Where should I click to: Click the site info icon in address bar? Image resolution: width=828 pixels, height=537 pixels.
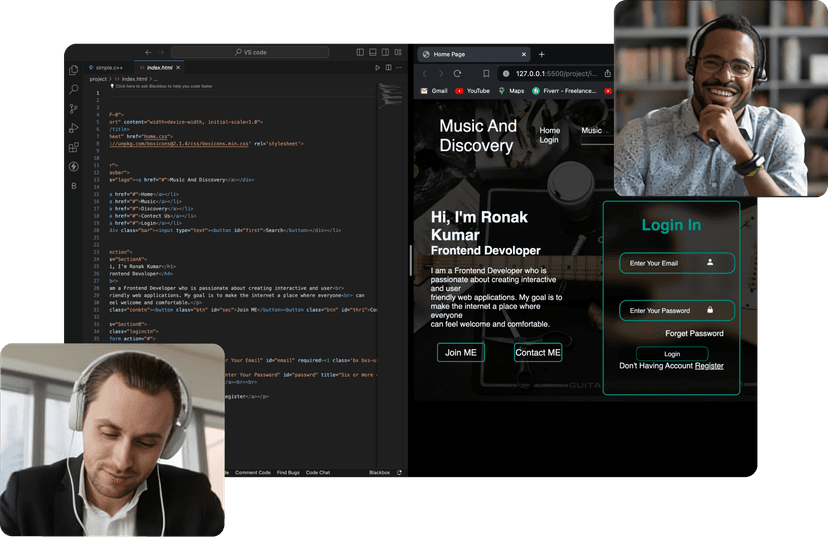[x=506, y=73]
